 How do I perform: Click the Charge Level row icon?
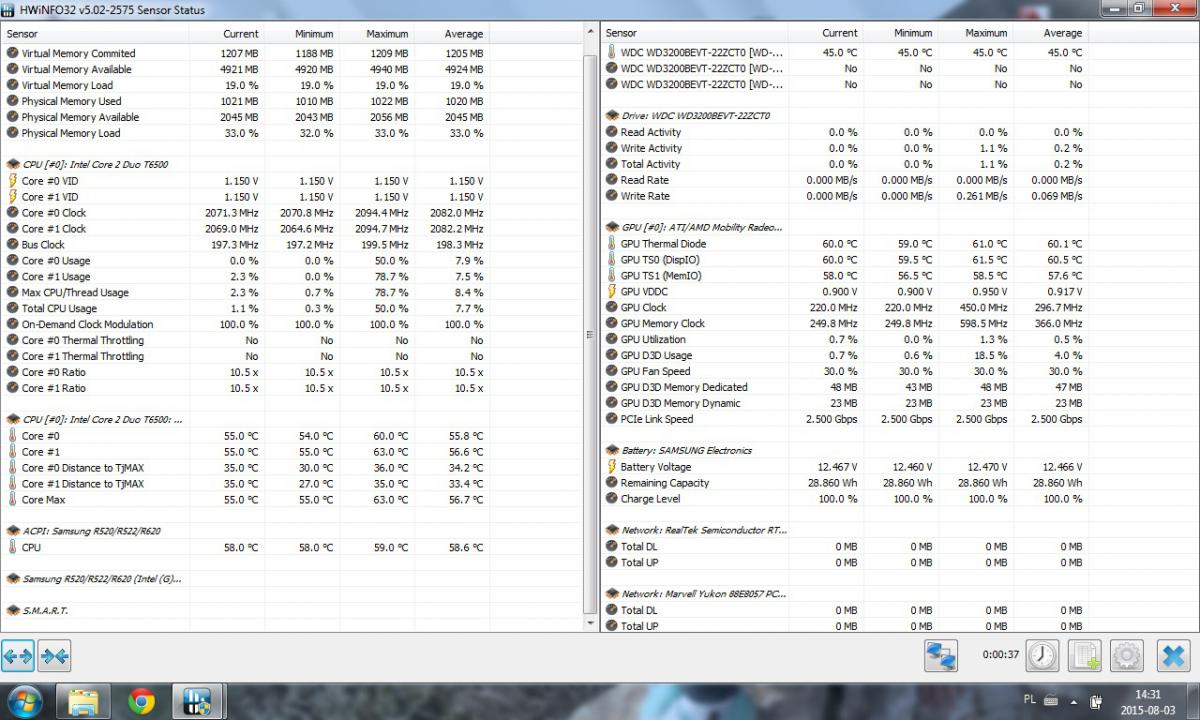pos(612,499)
